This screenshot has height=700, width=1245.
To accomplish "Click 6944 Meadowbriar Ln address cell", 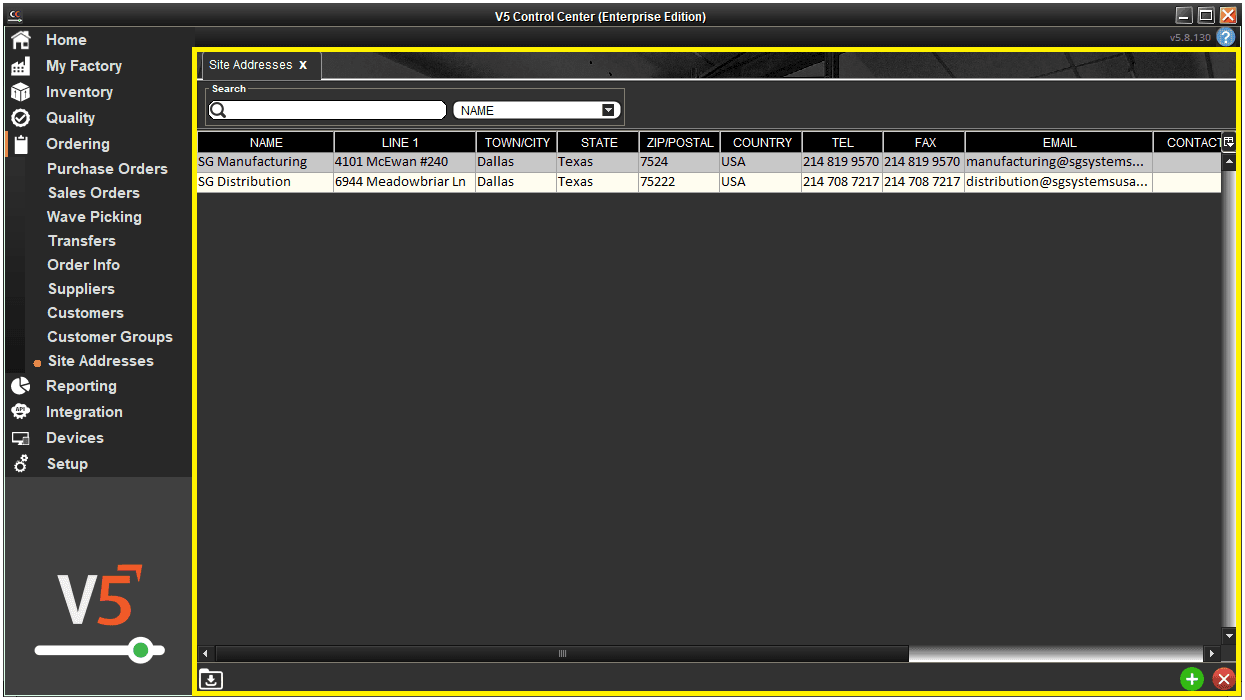I will (x=404, y=182).
